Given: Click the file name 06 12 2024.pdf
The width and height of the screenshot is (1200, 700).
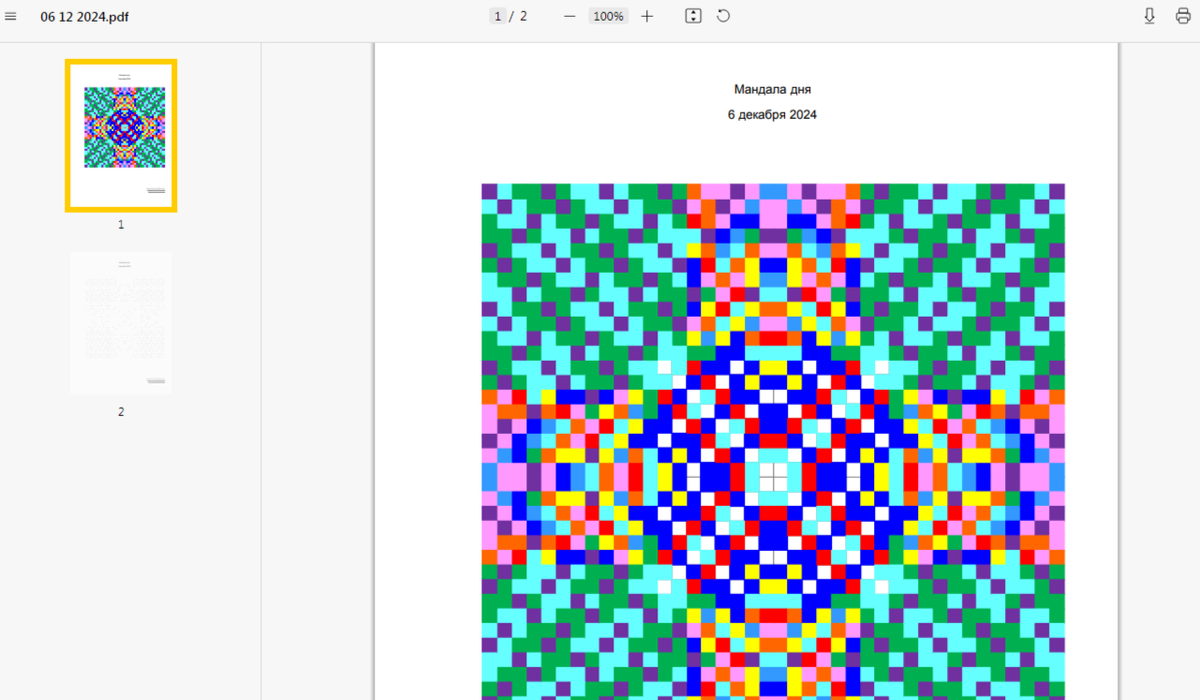Looking at the screenshot, I should click(84, 17).
